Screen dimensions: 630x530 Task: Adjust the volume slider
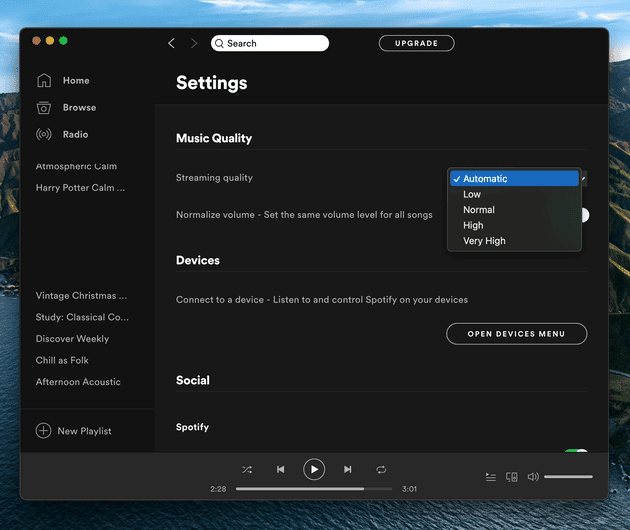click(x=568, y=477)
